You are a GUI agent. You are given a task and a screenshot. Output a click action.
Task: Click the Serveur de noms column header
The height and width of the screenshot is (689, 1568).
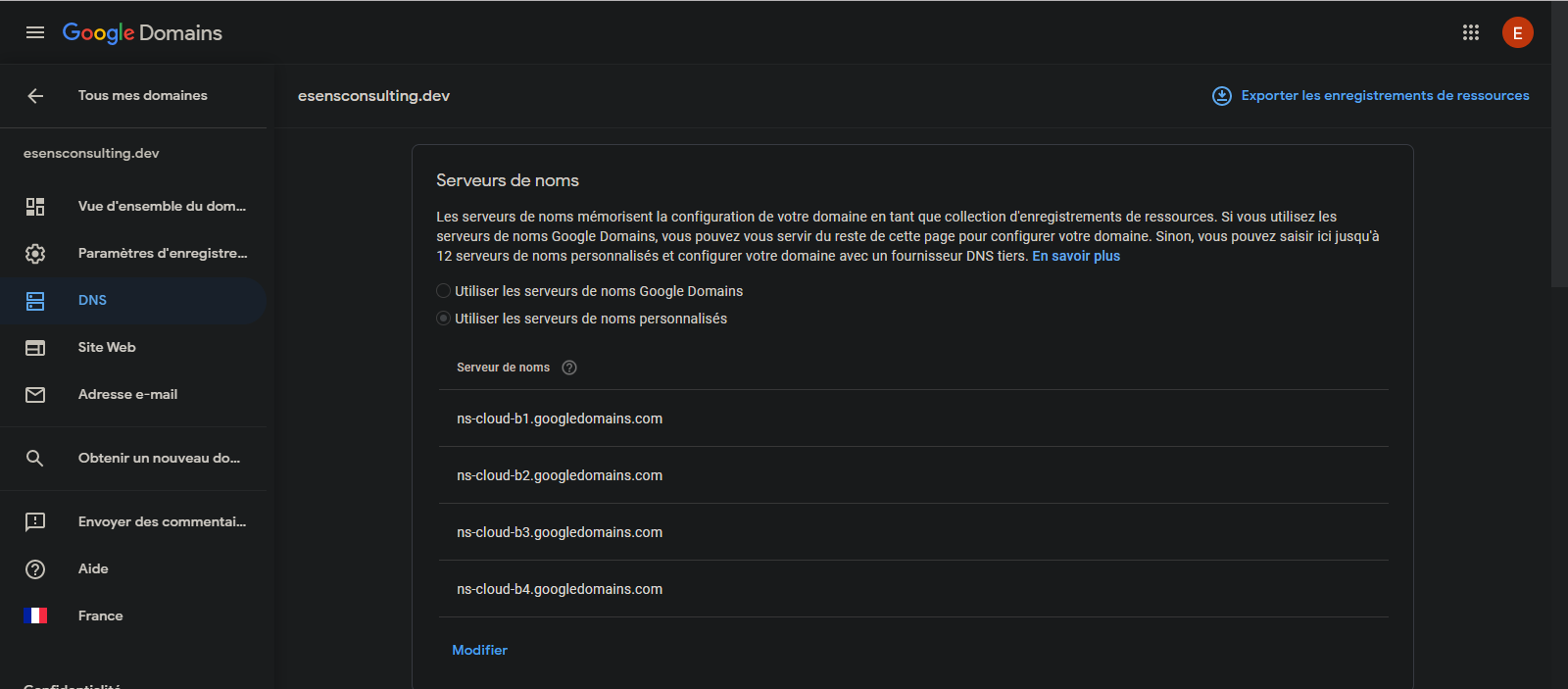point(503,368)
